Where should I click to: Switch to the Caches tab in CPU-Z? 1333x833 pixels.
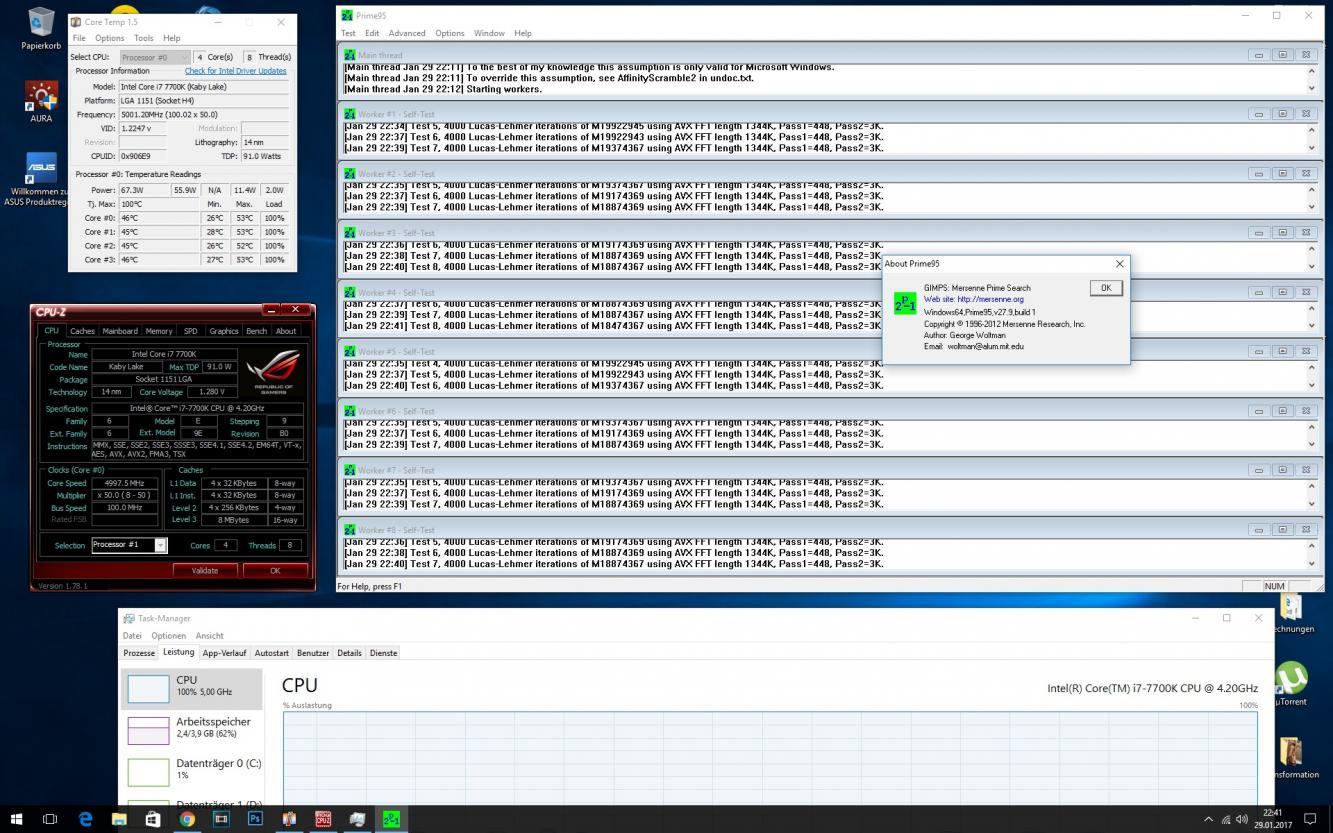82,331
